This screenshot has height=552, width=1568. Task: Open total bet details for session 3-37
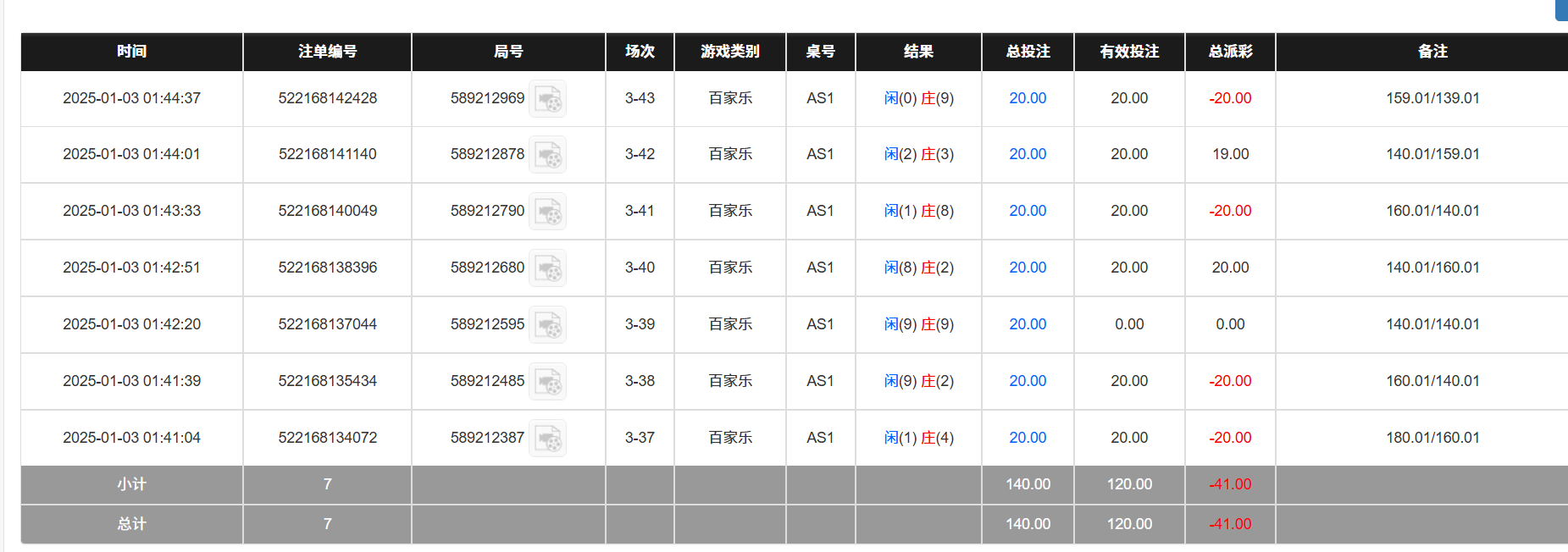(1027, 438)
